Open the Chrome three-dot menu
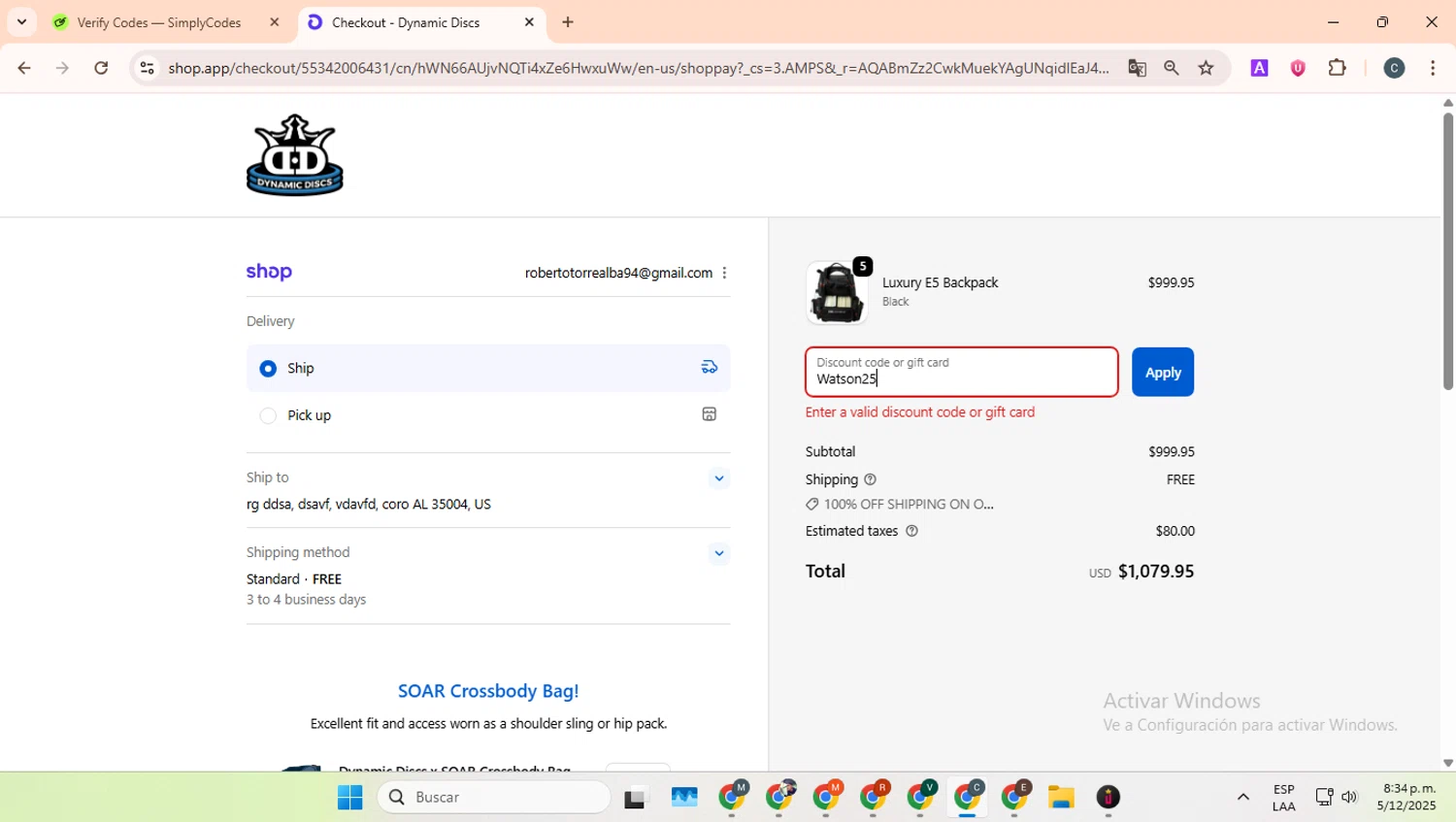The image size is (1456, 822). (1433, 68)
